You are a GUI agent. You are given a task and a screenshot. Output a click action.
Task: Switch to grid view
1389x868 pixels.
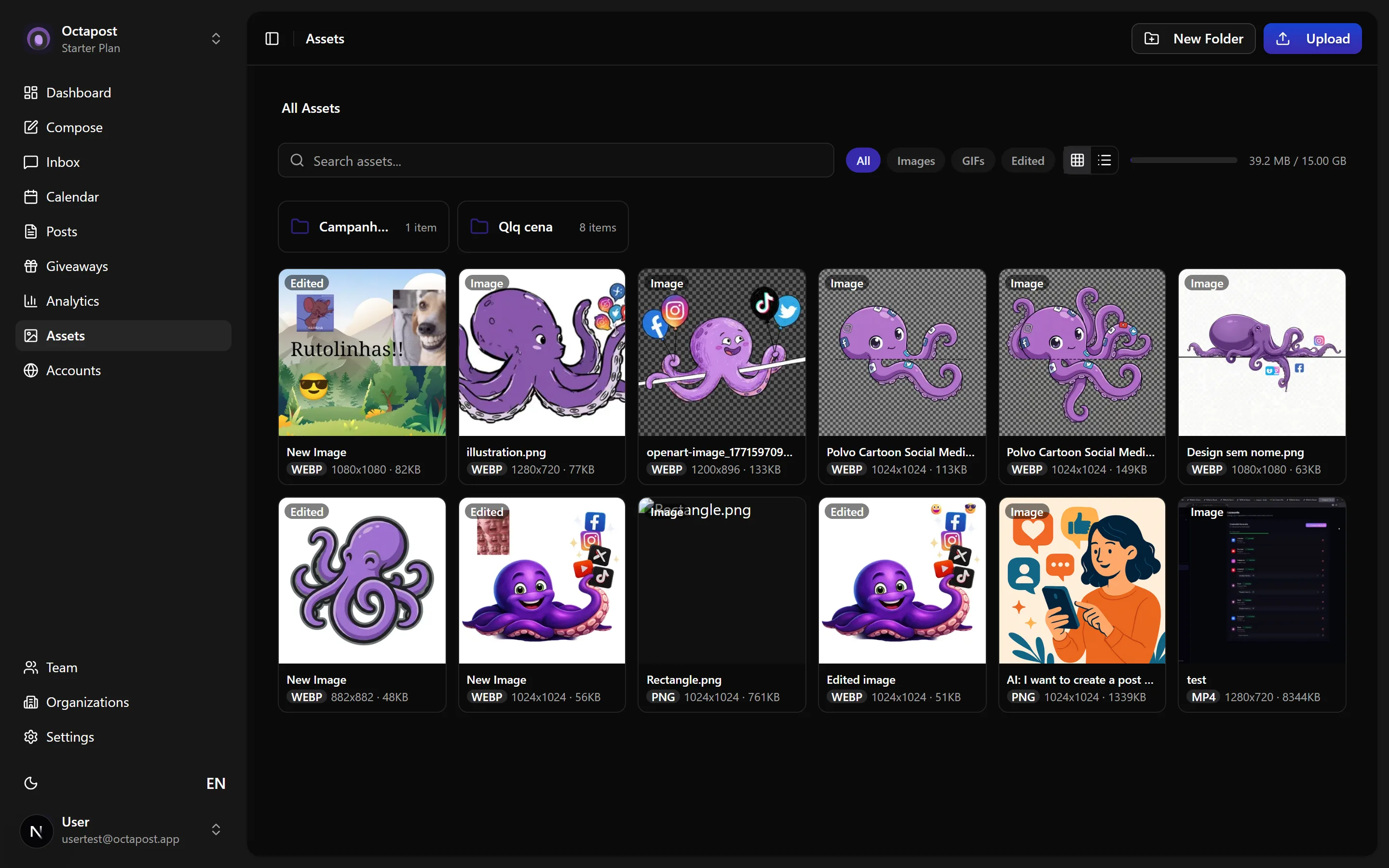(1077, 161)
